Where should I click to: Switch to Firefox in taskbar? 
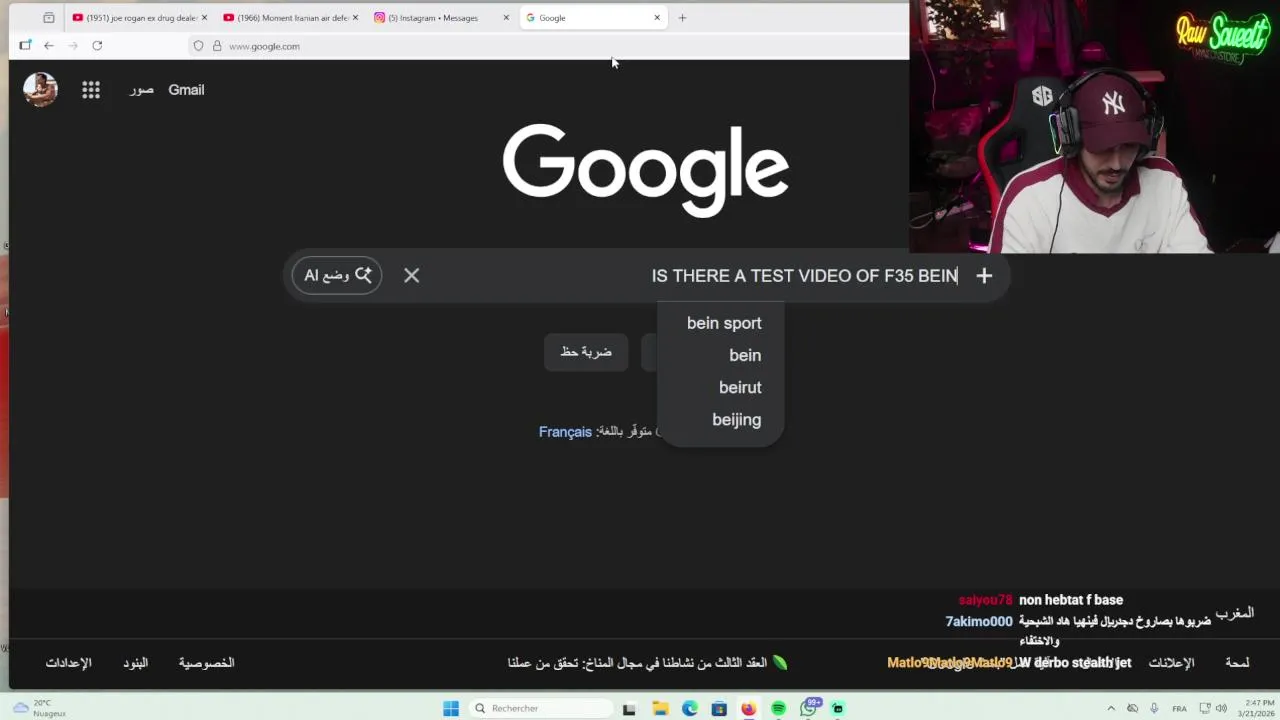[x=748, y=709]
